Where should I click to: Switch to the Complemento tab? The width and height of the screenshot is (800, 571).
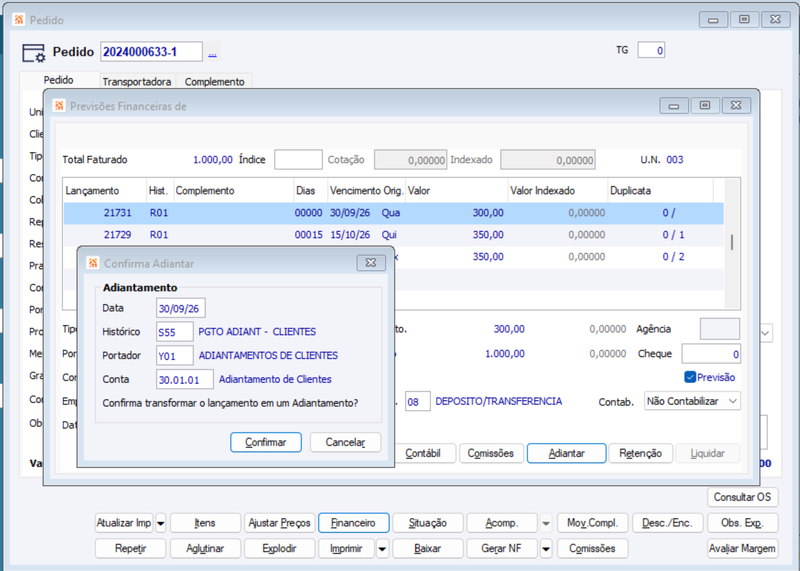point(214,82)
